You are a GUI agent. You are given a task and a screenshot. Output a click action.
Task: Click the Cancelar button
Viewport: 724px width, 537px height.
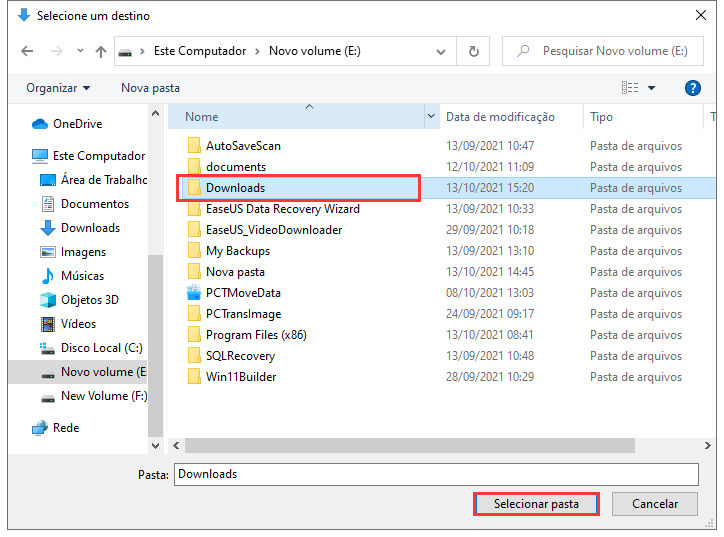(x=654, y=504)
